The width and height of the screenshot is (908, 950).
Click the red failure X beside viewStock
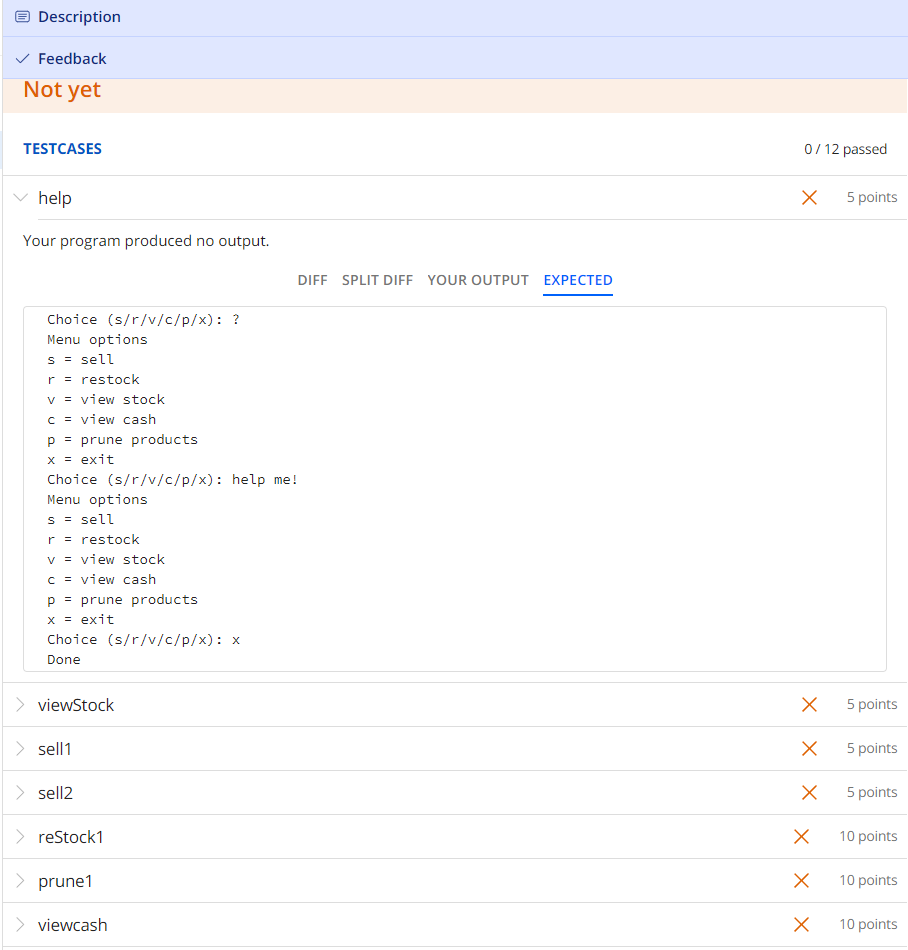(809, 704)
